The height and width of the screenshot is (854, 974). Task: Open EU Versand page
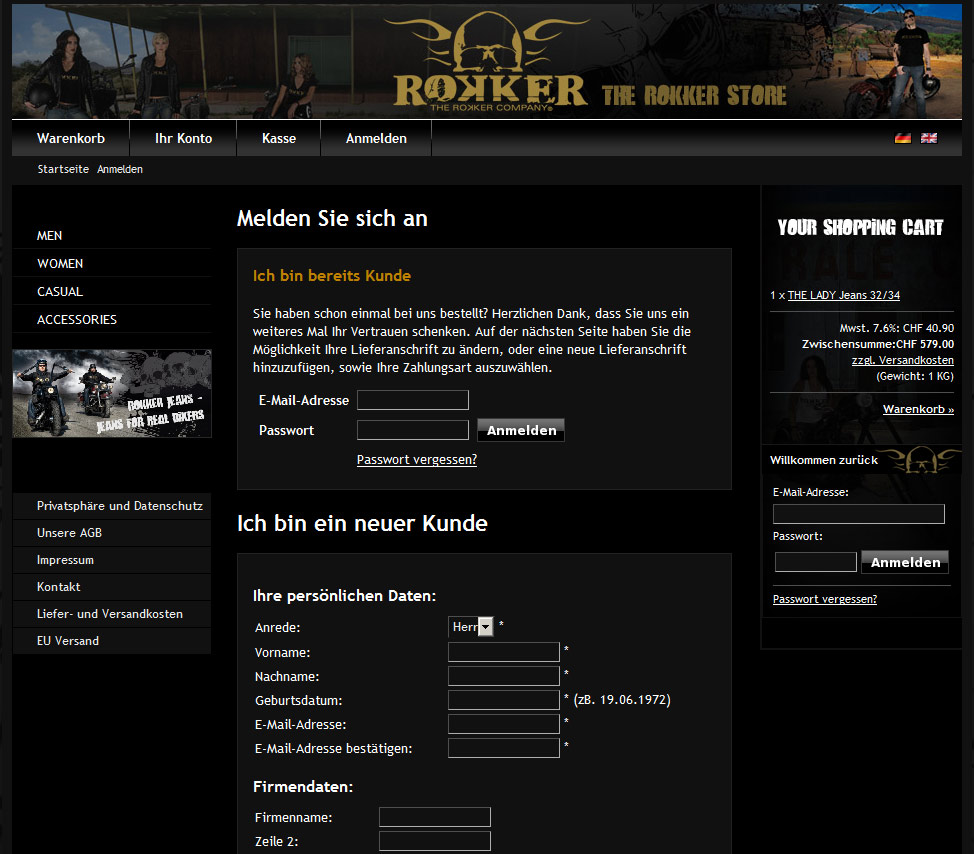[112, 640]
